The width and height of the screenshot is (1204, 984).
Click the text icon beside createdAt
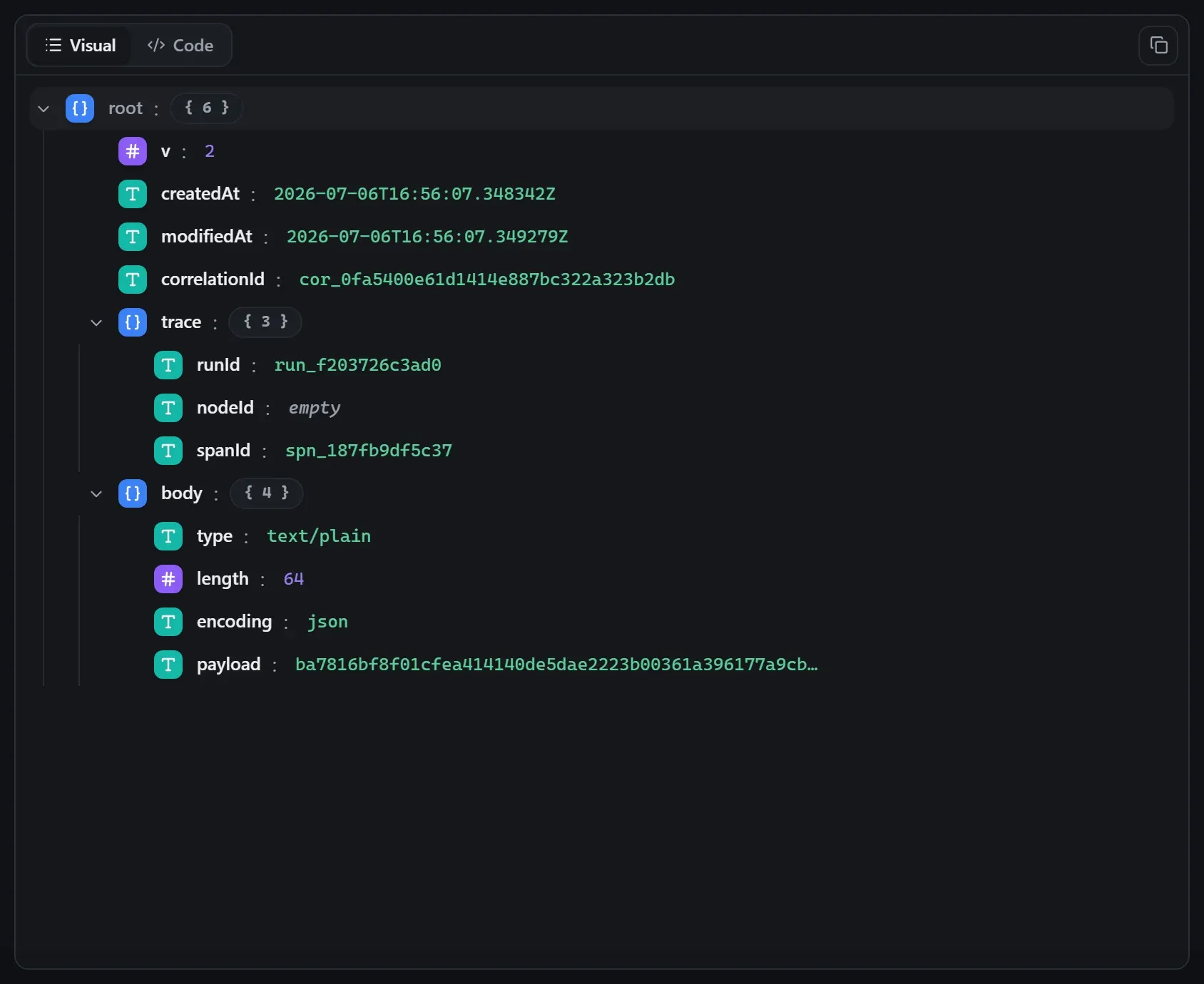(133, 194)
